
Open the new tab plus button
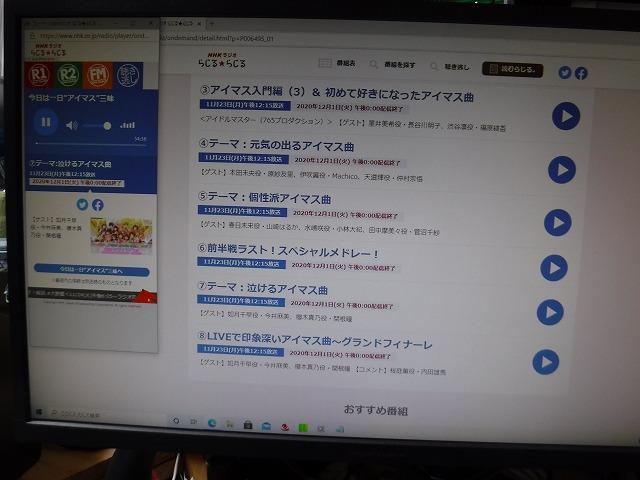tap(212, 24)
